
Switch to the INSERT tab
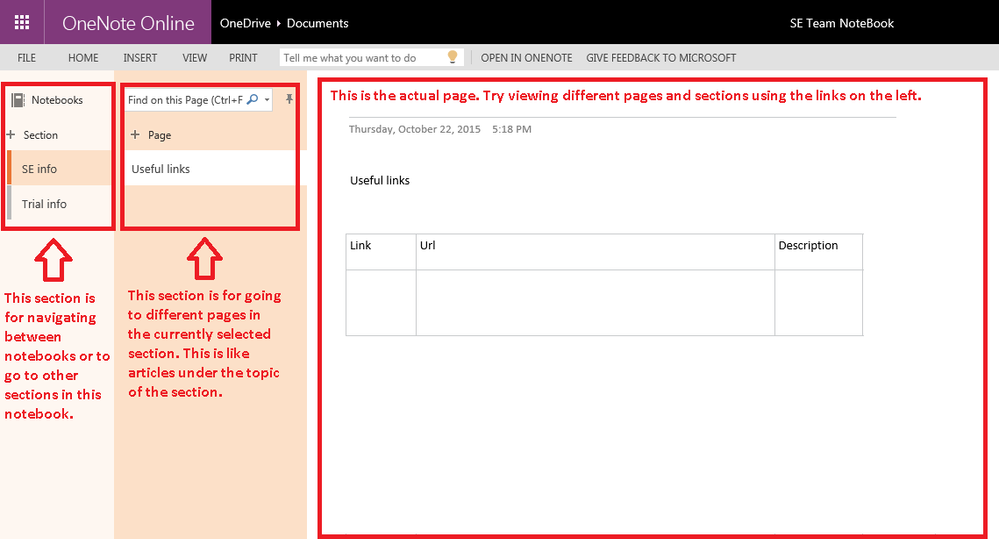click(140, 58)
